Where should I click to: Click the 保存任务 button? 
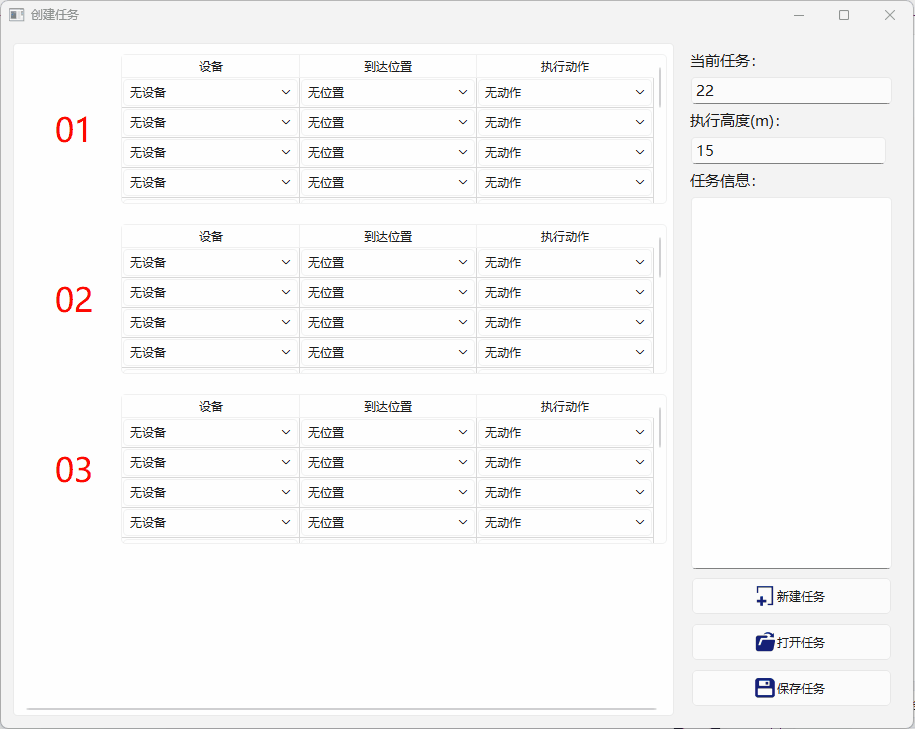[791, 688]
